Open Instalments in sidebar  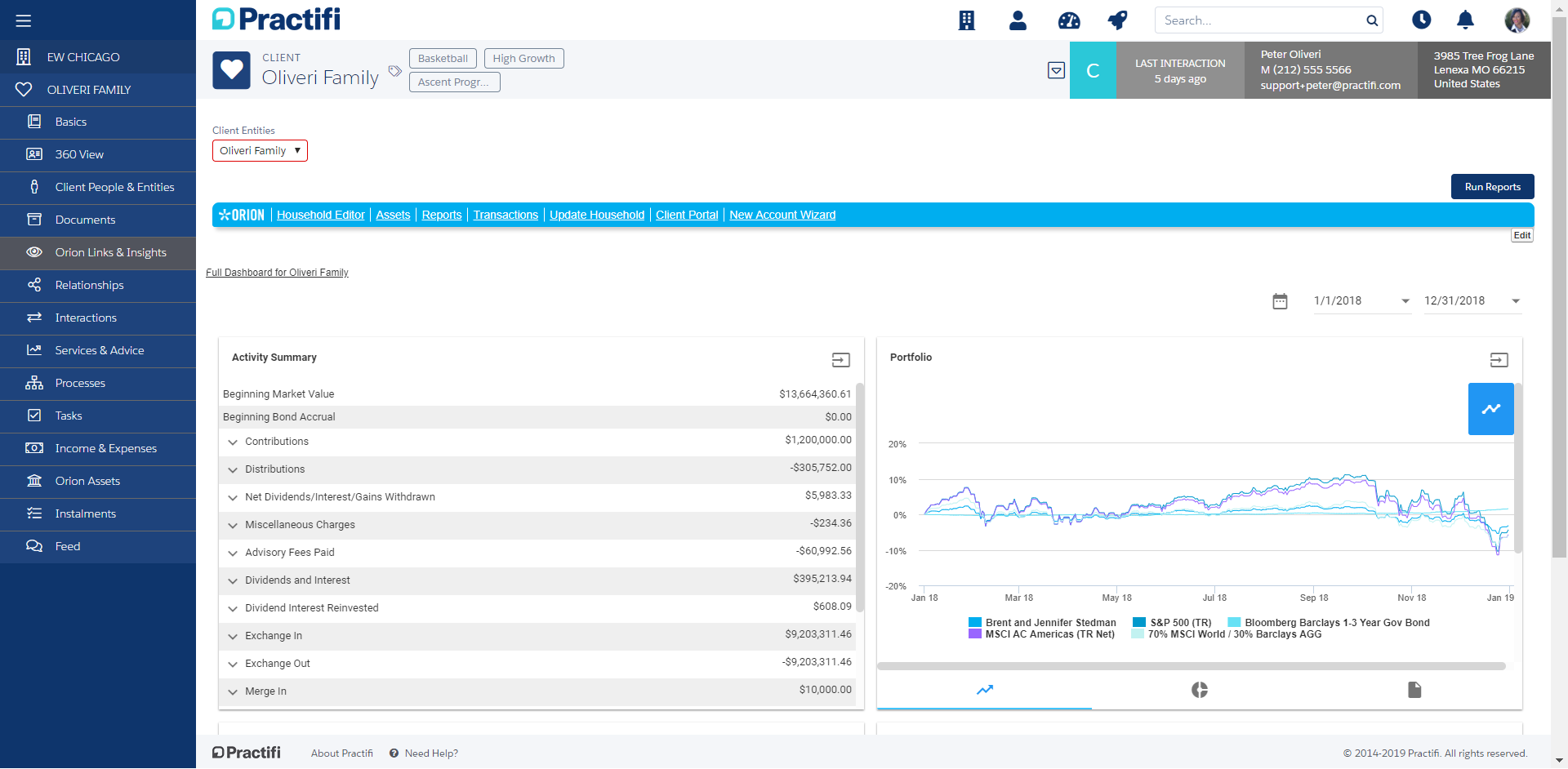98,513
